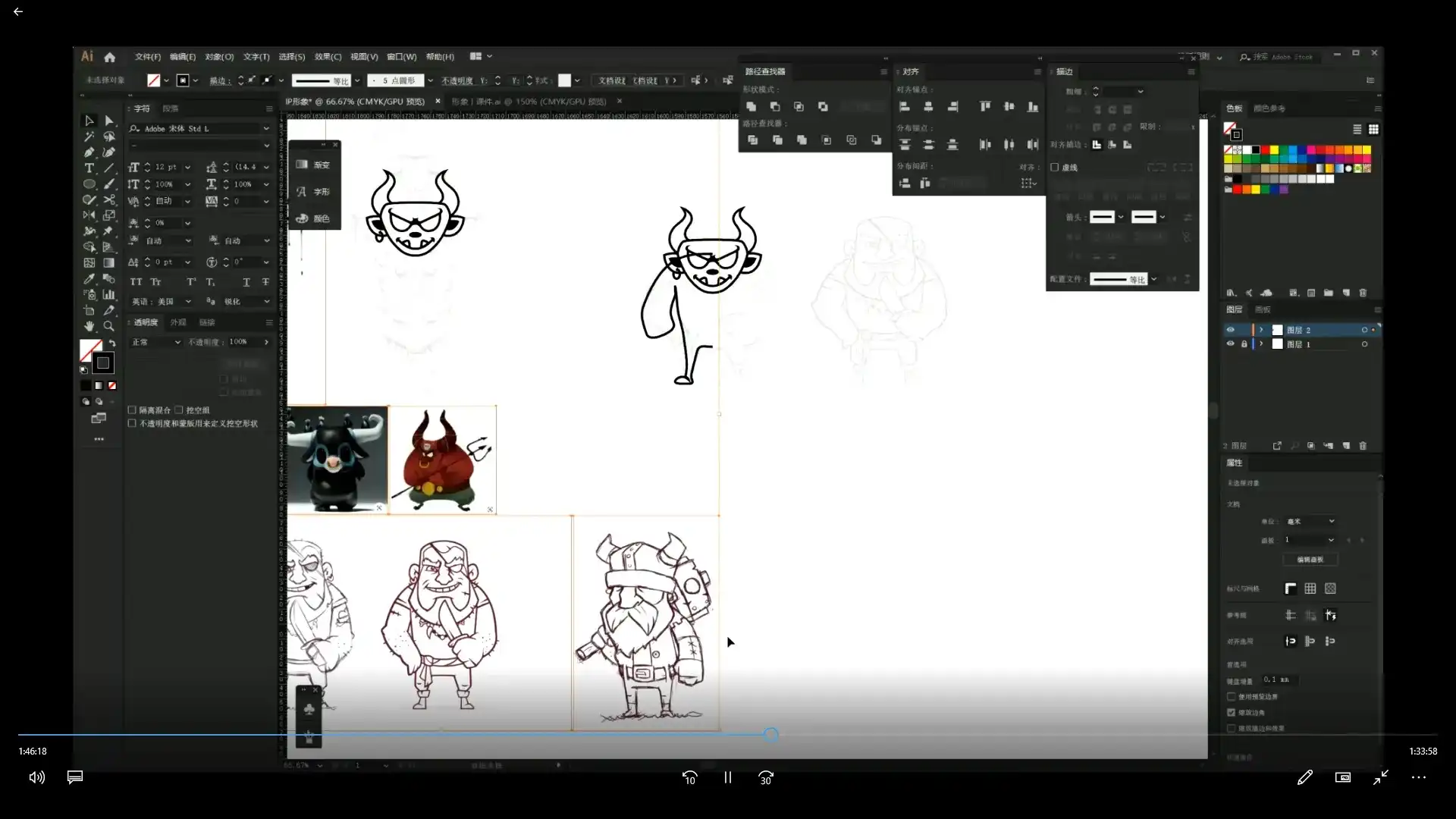Viewport: 1456px width, 819px height.
Task: Click the delete layer trash icon
Action: click(x=1363, y=446)
